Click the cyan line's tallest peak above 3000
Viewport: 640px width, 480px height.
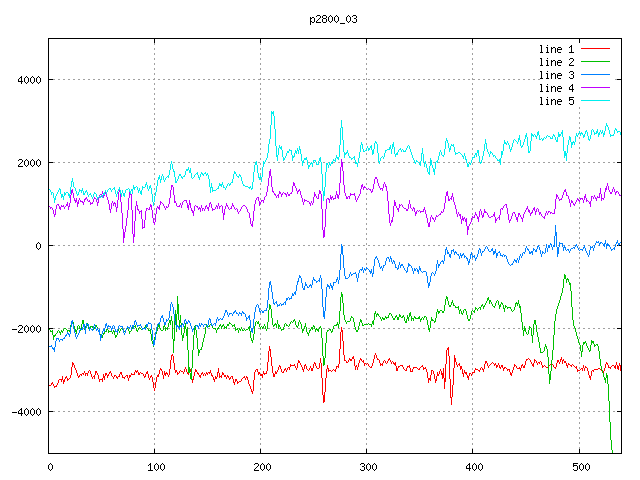(272, 113)
